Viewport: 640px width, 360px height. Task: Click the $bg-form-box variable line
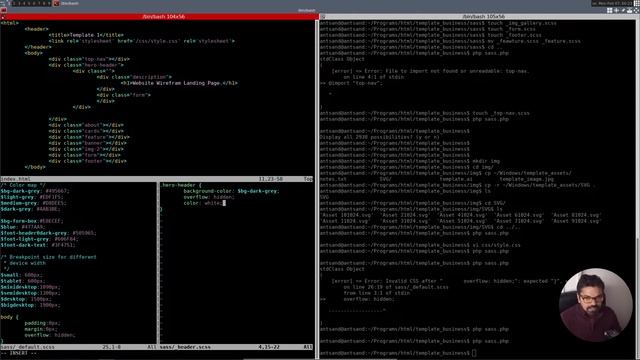32,221
